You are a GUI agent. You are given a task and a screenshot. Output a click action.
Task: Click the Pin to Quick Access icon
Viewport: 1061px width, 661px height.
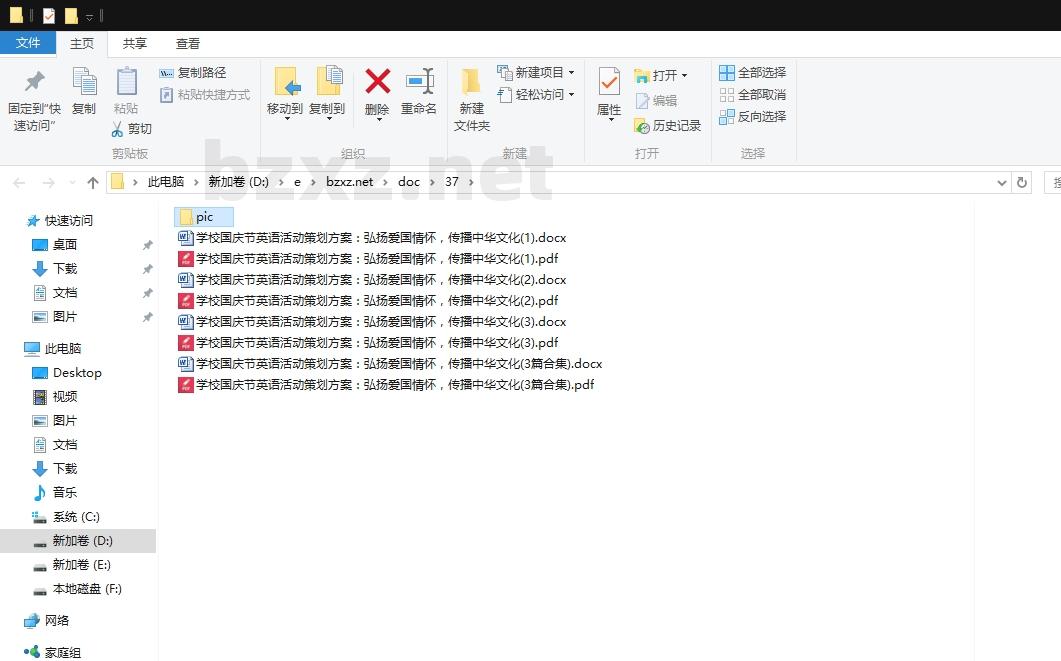coord(35,82)
